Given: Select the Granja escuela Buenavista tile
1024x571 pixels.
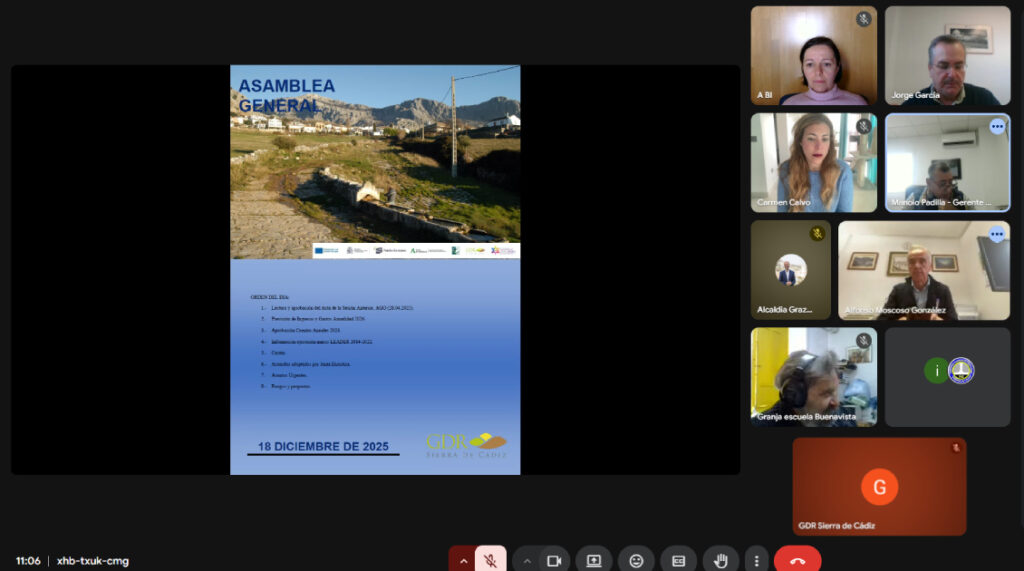Looking at the screenshot, I should pyautogui.click(x=813, y=377).
